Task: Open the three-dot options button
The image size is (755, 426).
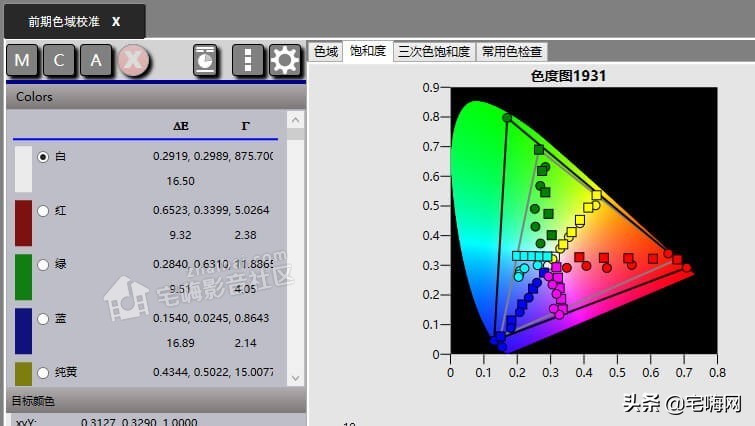Action: point(247,60)
